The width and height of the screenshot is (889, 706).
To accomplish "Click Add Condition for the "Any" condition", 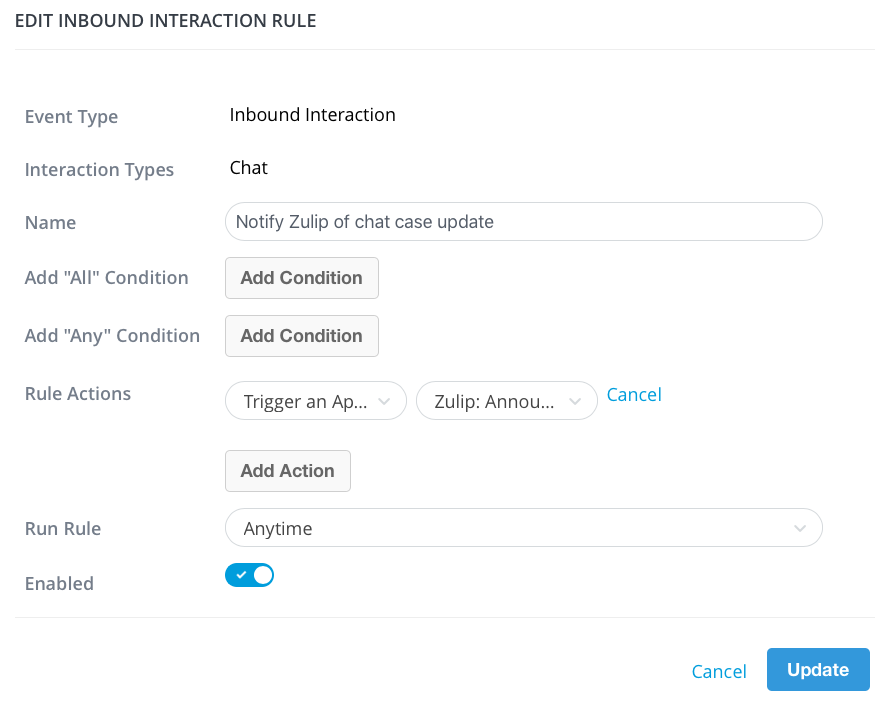I will coord(302,336).
